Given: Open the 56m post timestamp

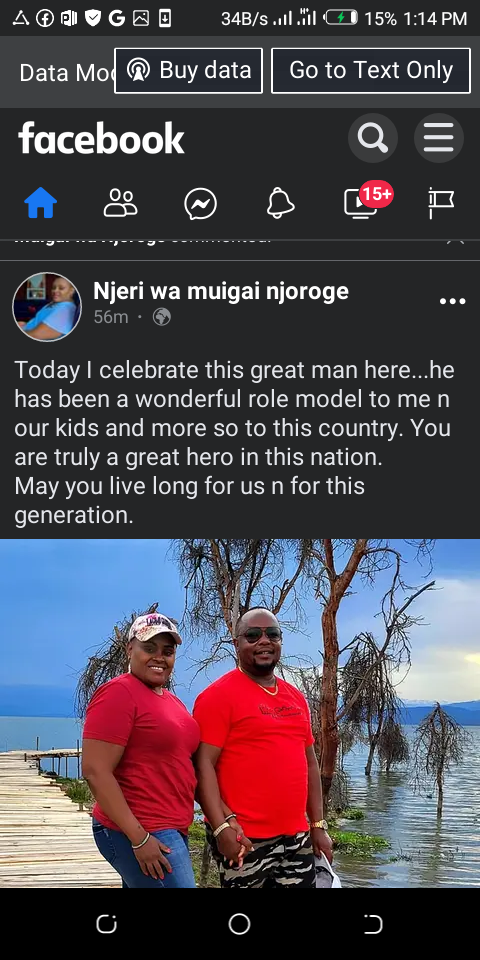Looking at the screenshot, I should [111, 317].
